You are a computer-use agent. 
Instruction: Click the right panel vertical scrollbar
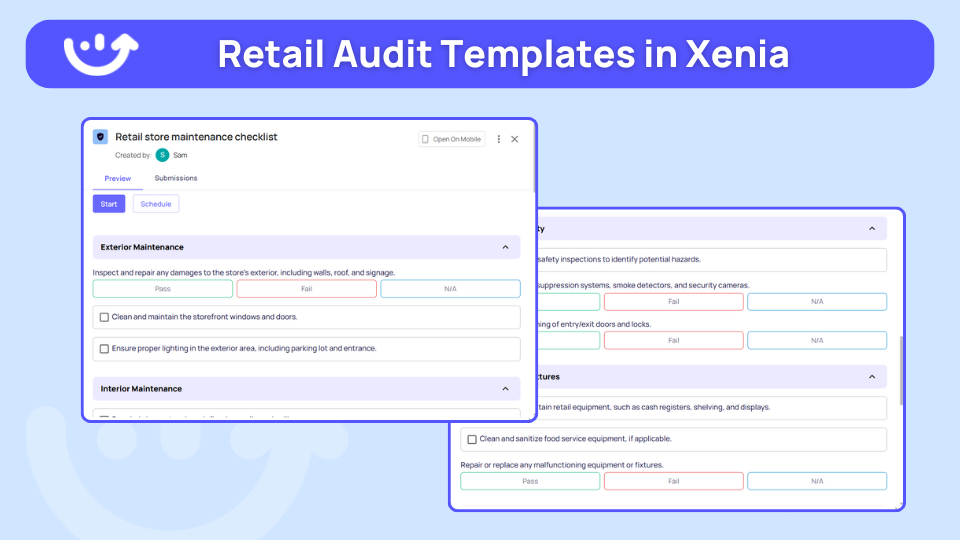click(901, 370)
